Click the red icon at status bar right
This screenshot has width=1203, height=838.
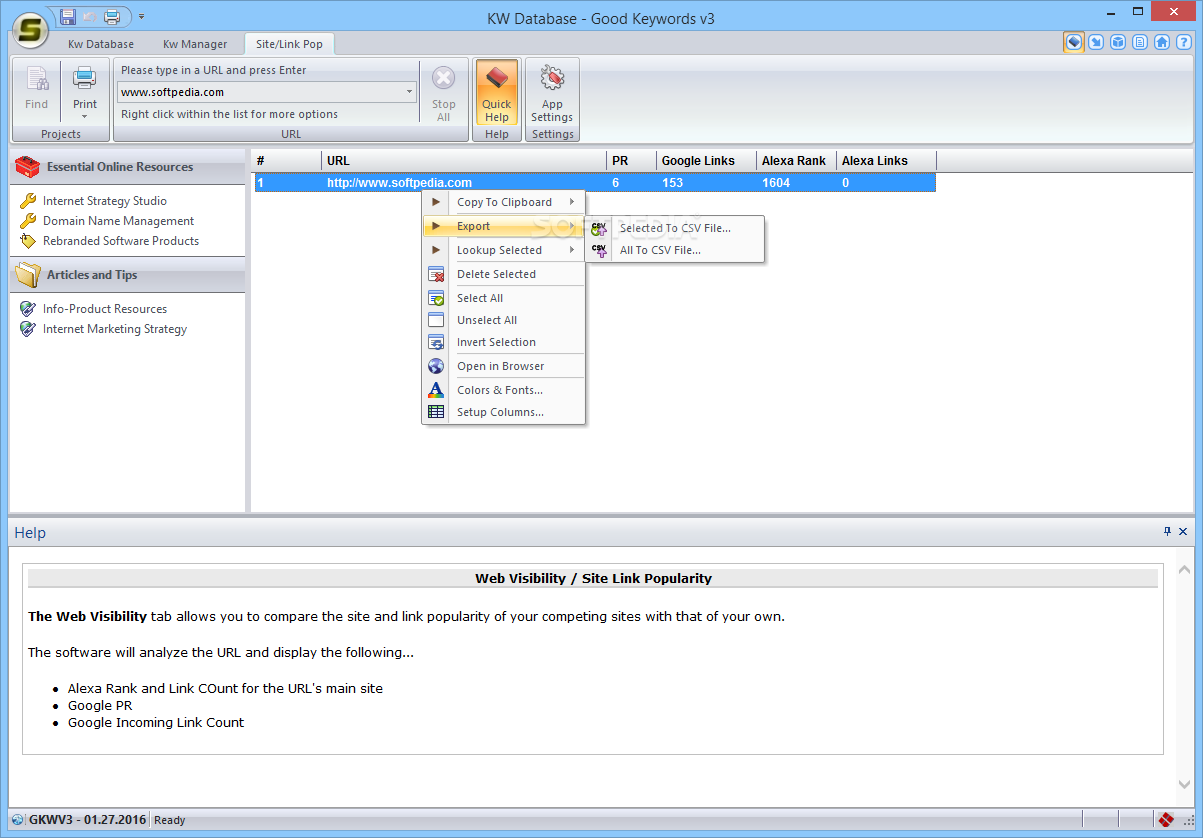(x=1165, y=820)
